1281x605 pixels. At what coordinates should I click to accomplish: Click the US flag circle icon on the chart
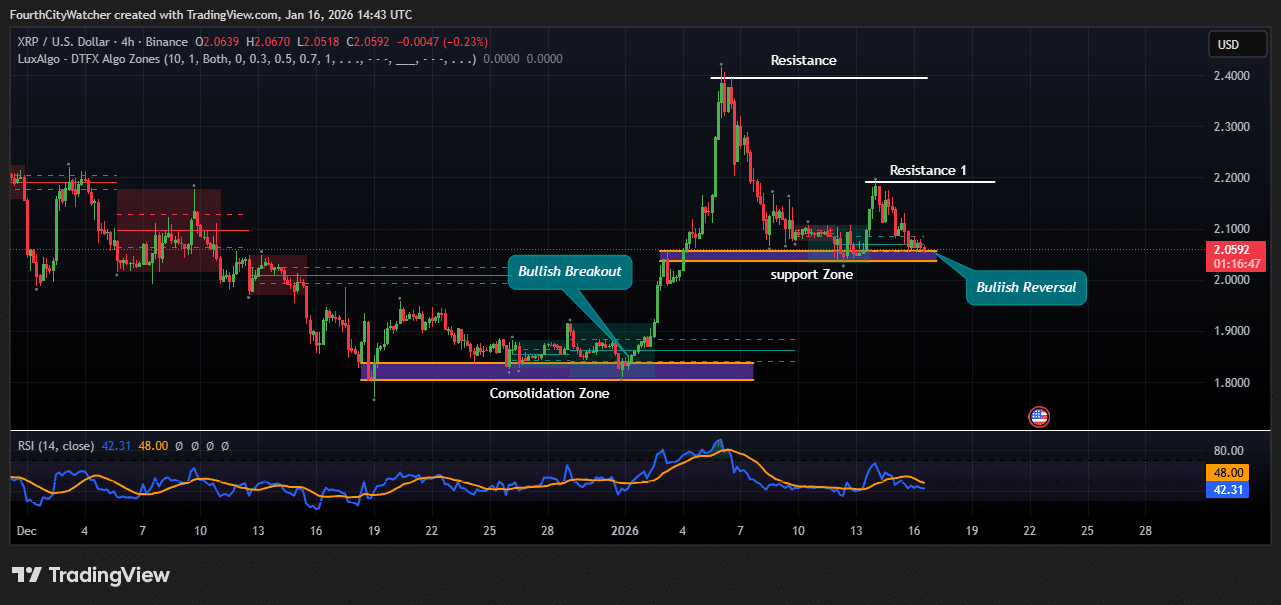(x=1039, y=416)
